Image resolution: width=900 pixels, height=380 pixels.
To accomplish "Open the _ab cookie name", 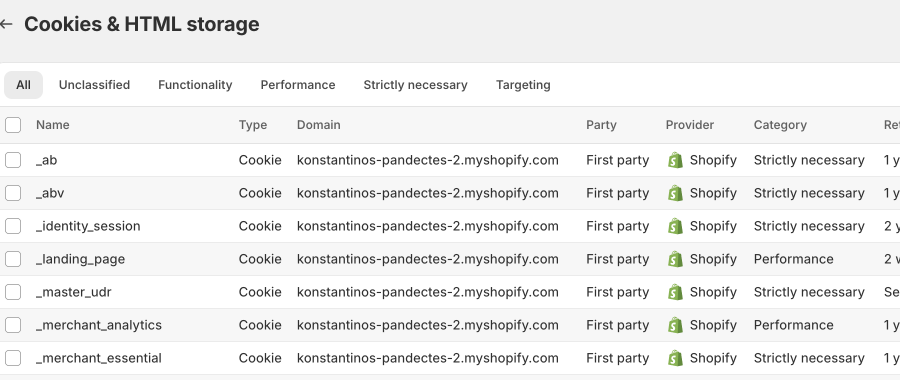I will (x=46, y=160).
